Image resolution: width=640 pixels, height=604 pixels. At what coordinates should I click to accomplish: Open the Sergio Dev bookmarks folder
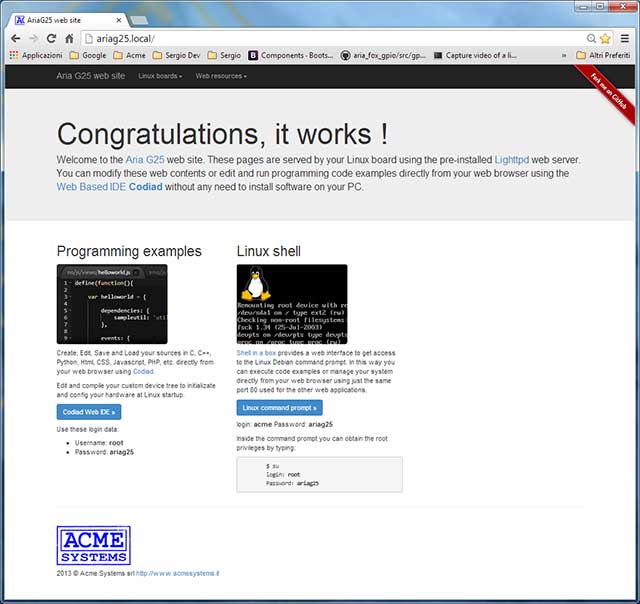(x=176, y=55)
